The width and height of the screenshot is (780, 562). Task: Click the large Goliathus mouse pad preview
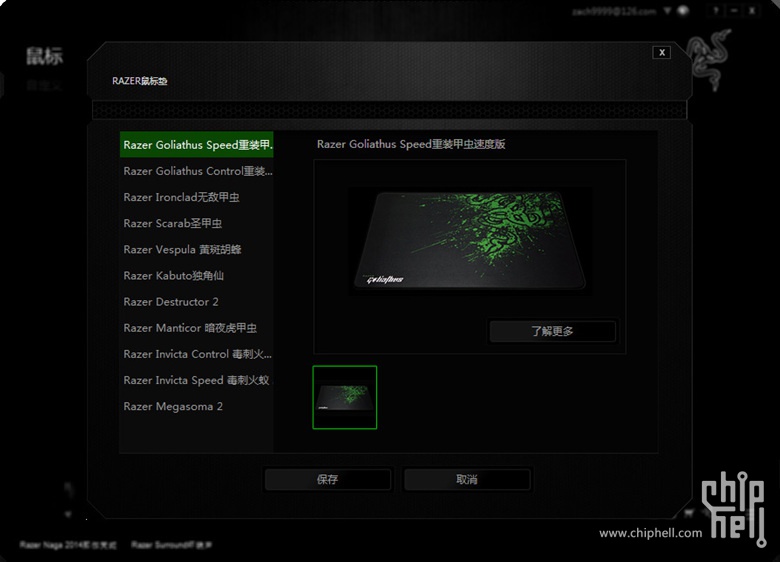click(x=470, y=241)
